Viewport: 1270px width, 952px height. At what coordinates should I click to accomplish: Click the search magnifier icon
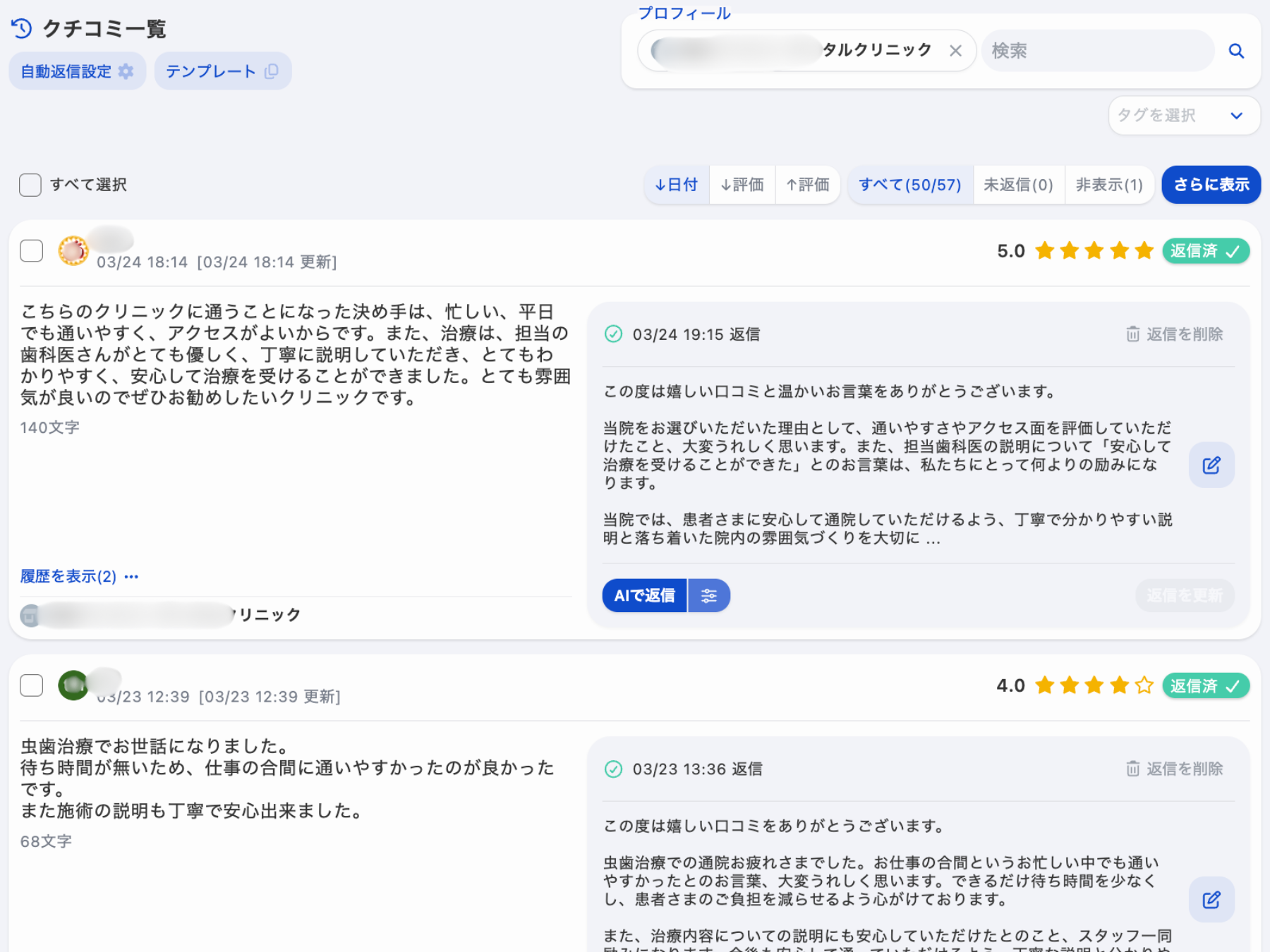tap(1237, 50)
